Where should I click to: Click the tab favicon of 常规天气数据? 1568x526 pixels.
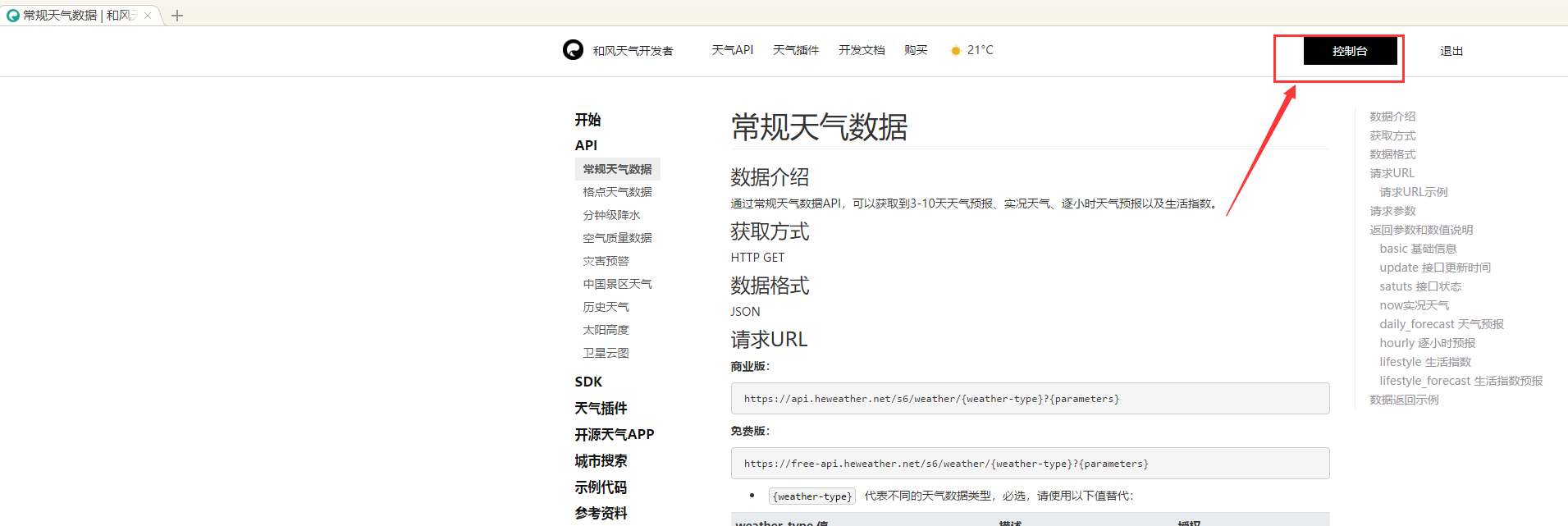(x=13, y=16)
